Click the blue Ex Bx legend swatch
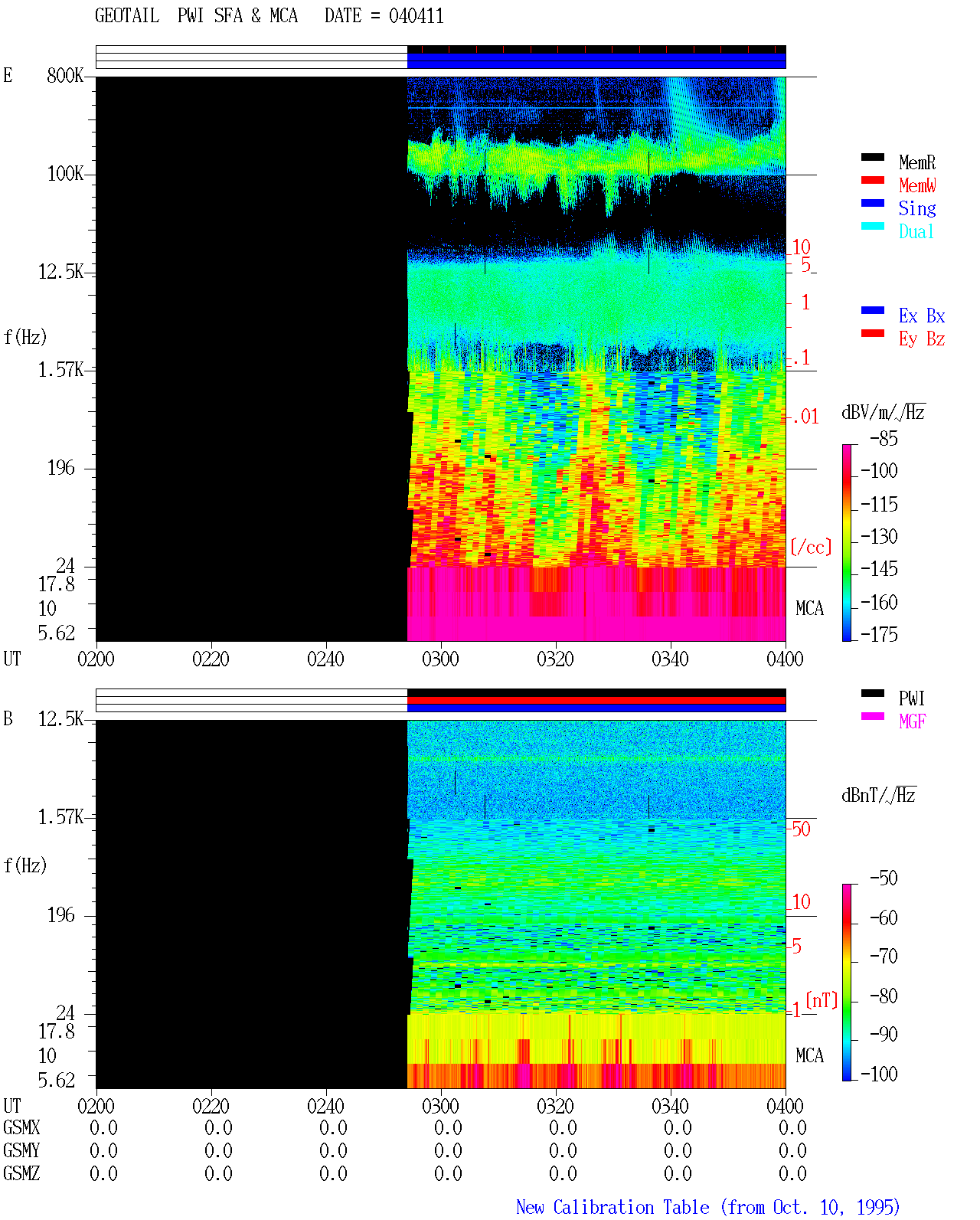 [x=873, y=310]
